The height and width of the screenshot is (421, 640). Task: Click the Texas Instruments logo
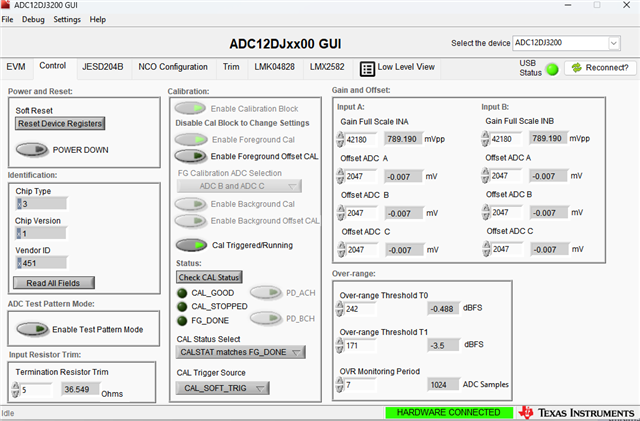576,413
